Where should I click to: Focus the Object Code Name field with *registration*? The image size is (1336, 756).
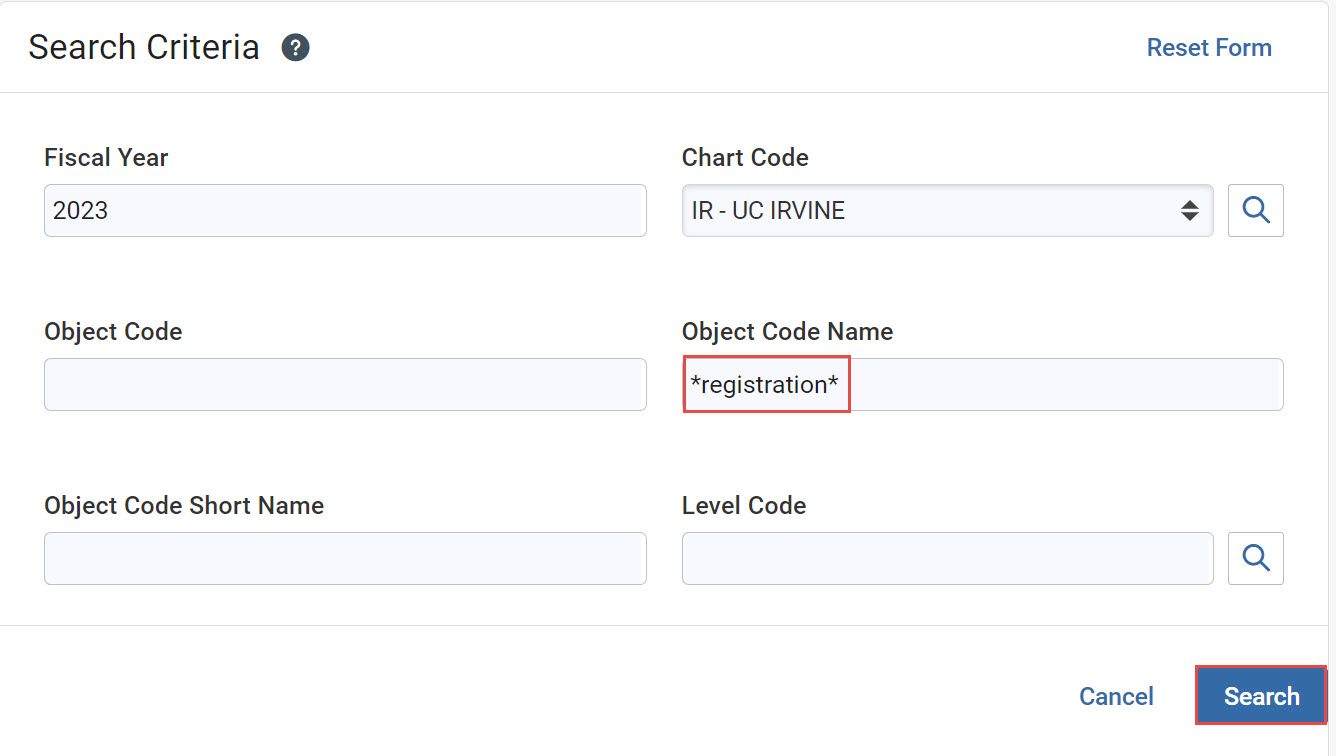pos(983,384)
